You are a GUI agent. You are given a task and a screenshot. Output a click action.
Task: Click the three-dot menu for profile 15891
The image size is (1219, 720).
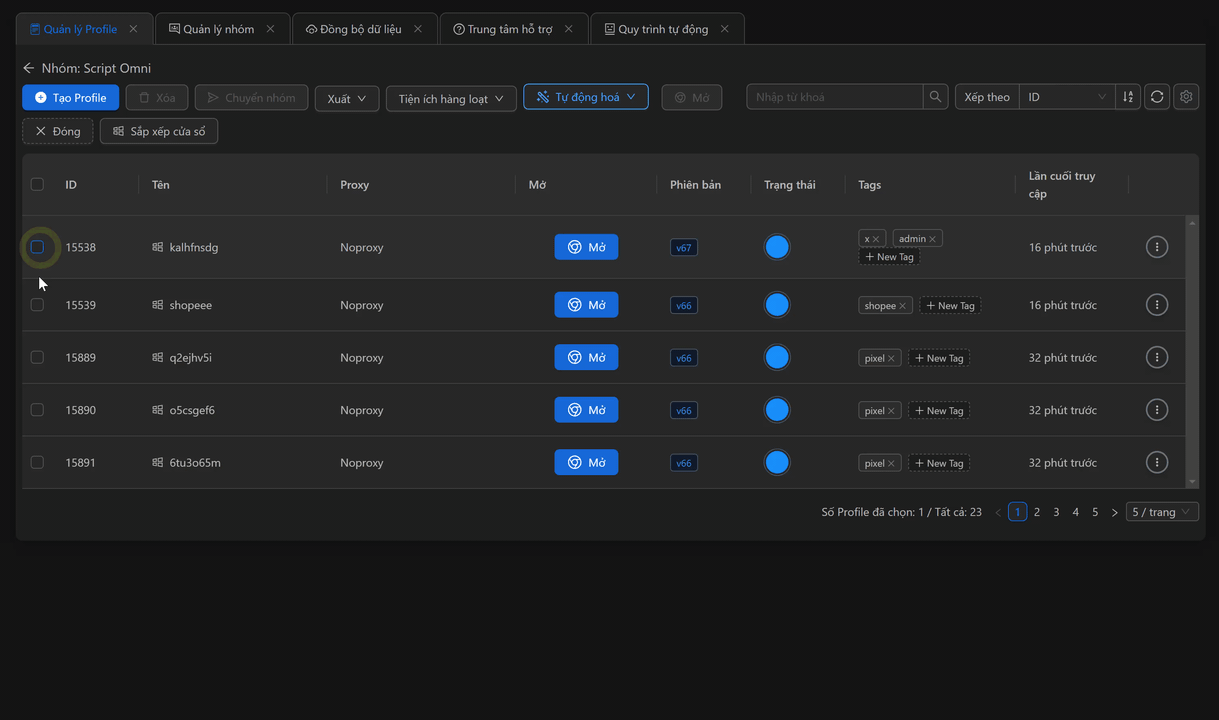pos(1157,462)
